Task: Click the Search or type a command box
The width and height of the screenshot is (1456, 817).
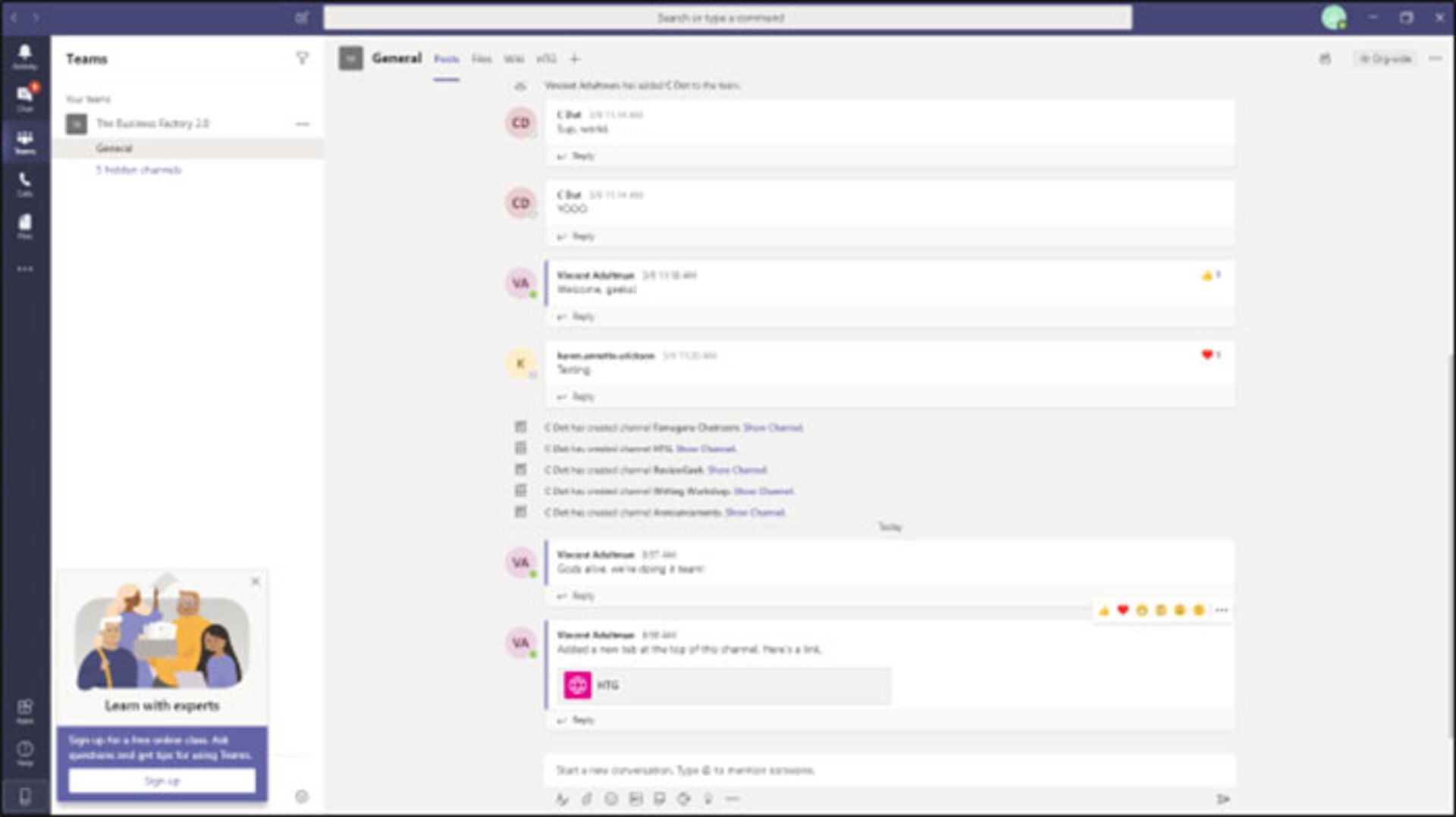Action: [727, 17]
